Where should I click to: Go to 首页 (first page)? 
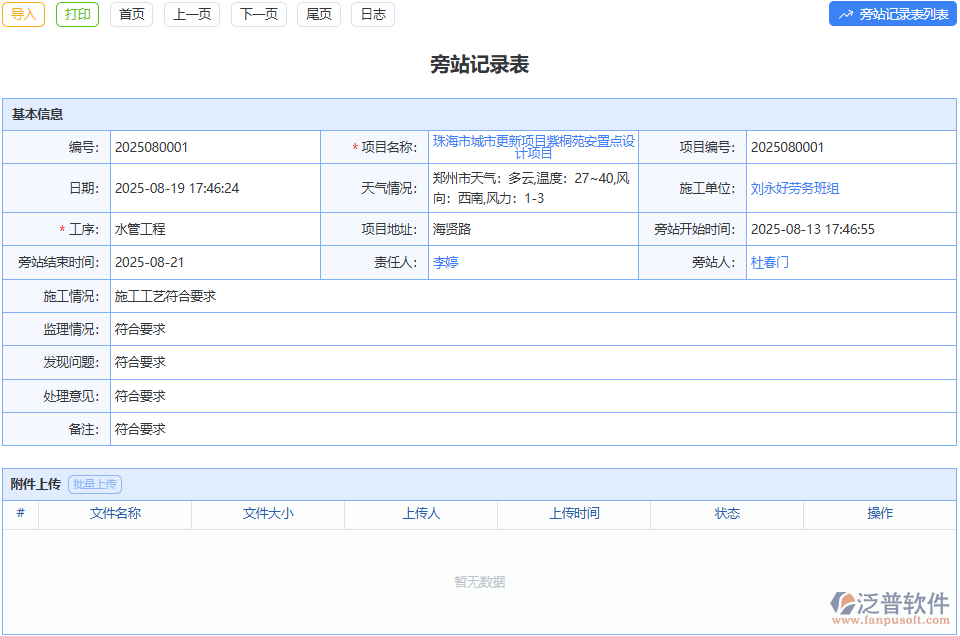[x=131, y=15]
